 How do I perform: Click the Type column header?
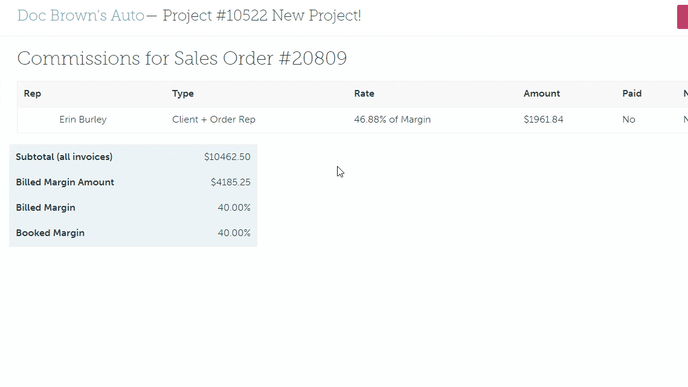(183, 93)
